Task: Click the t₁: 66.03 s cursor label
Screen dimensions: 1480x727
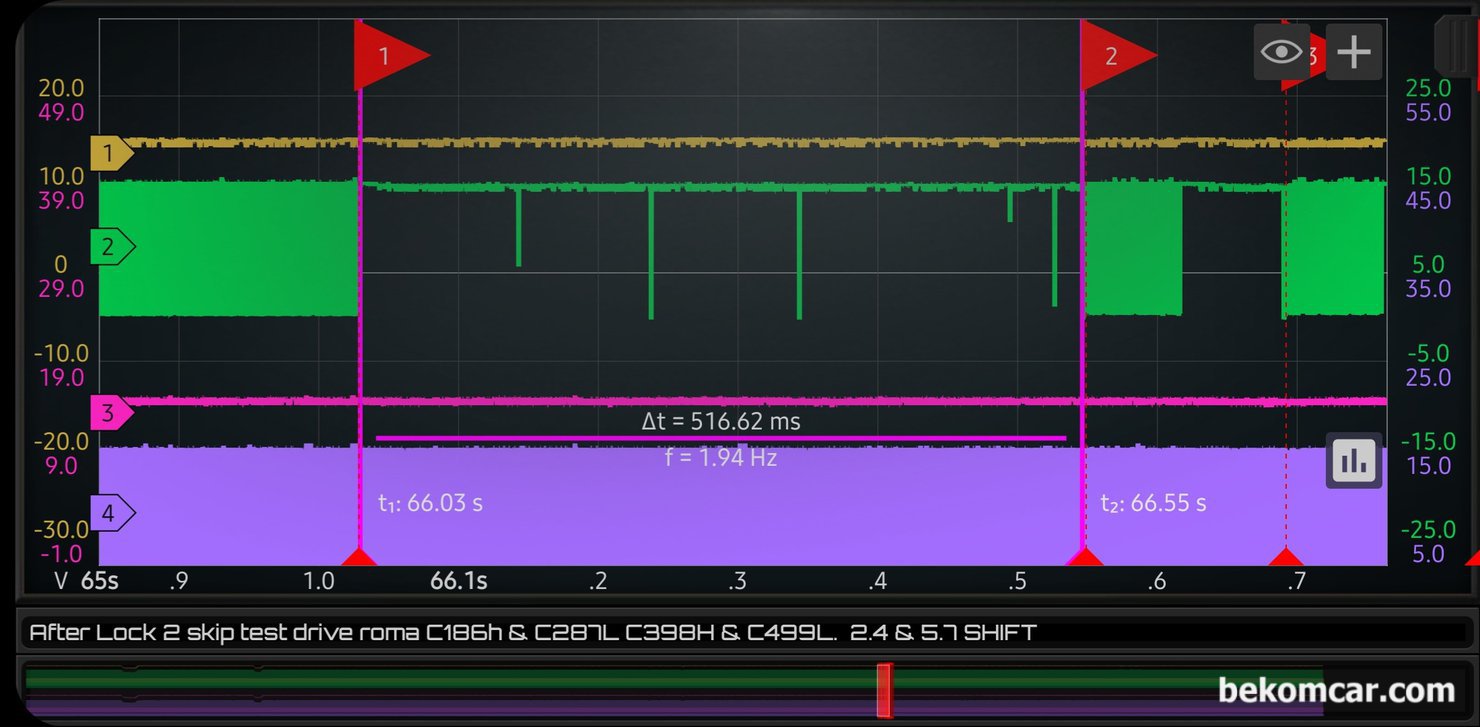Action: 430,503
